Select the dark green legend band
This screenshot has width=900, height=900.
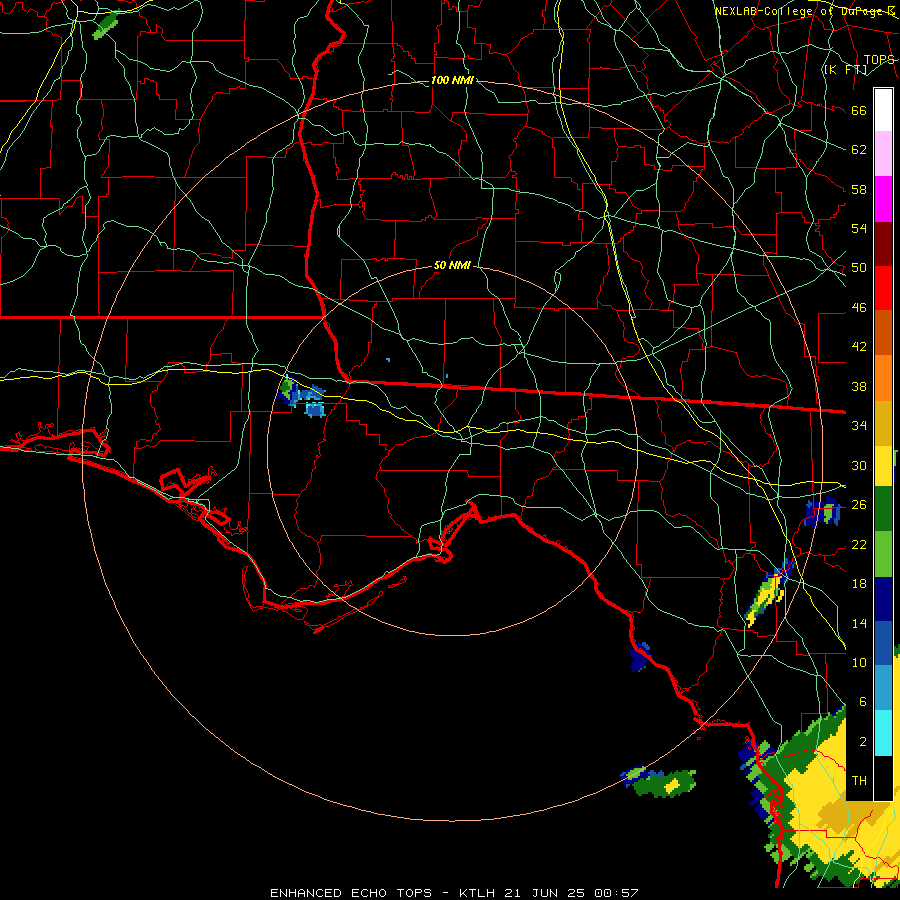(883, 509)
